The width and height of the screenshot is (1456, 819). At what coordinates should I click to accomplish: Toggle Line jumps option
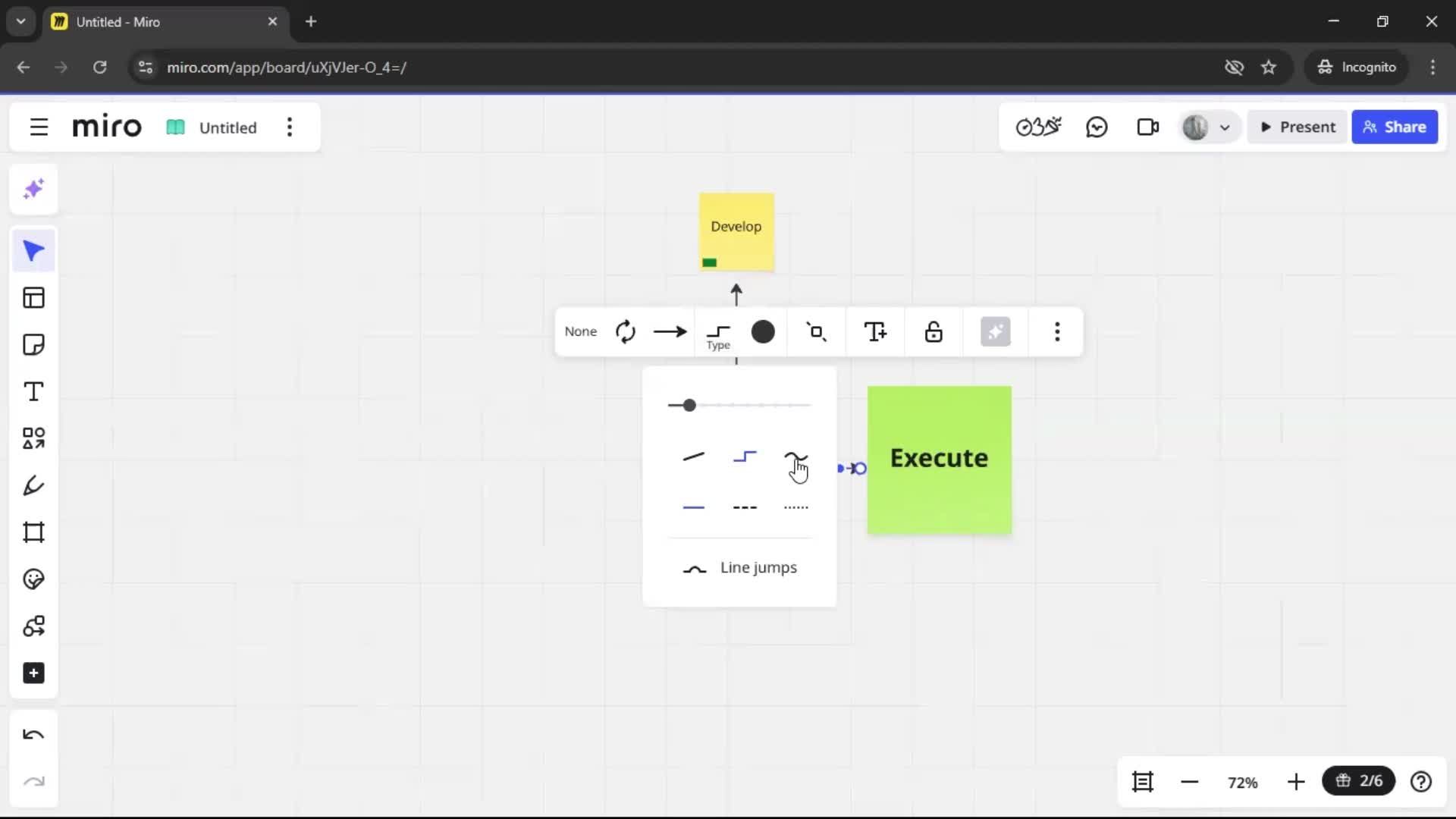[739, 568]
